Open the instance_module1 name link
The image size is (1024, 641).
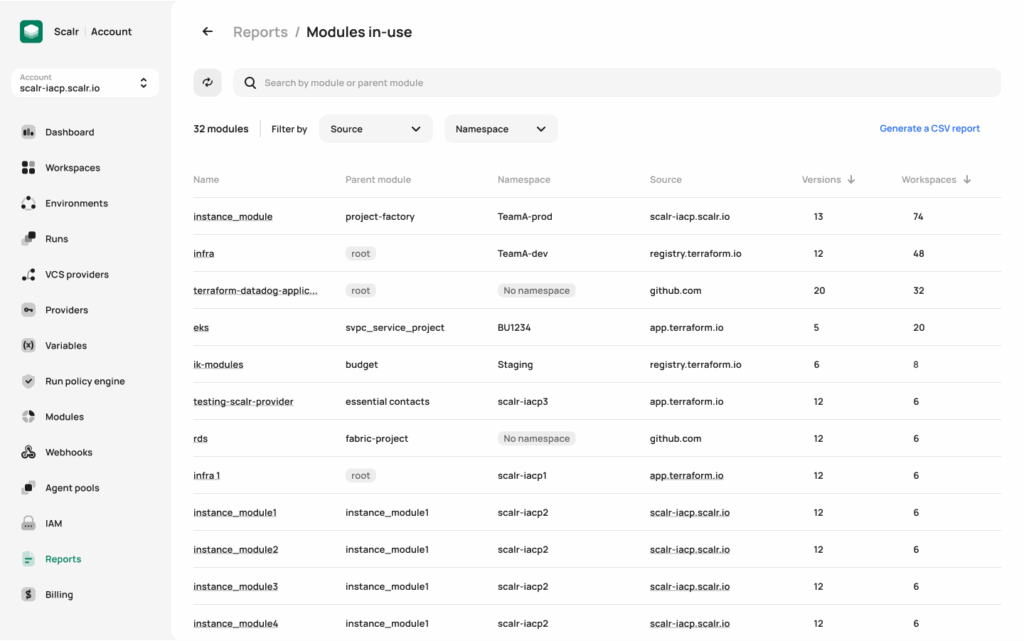(235, 512)
